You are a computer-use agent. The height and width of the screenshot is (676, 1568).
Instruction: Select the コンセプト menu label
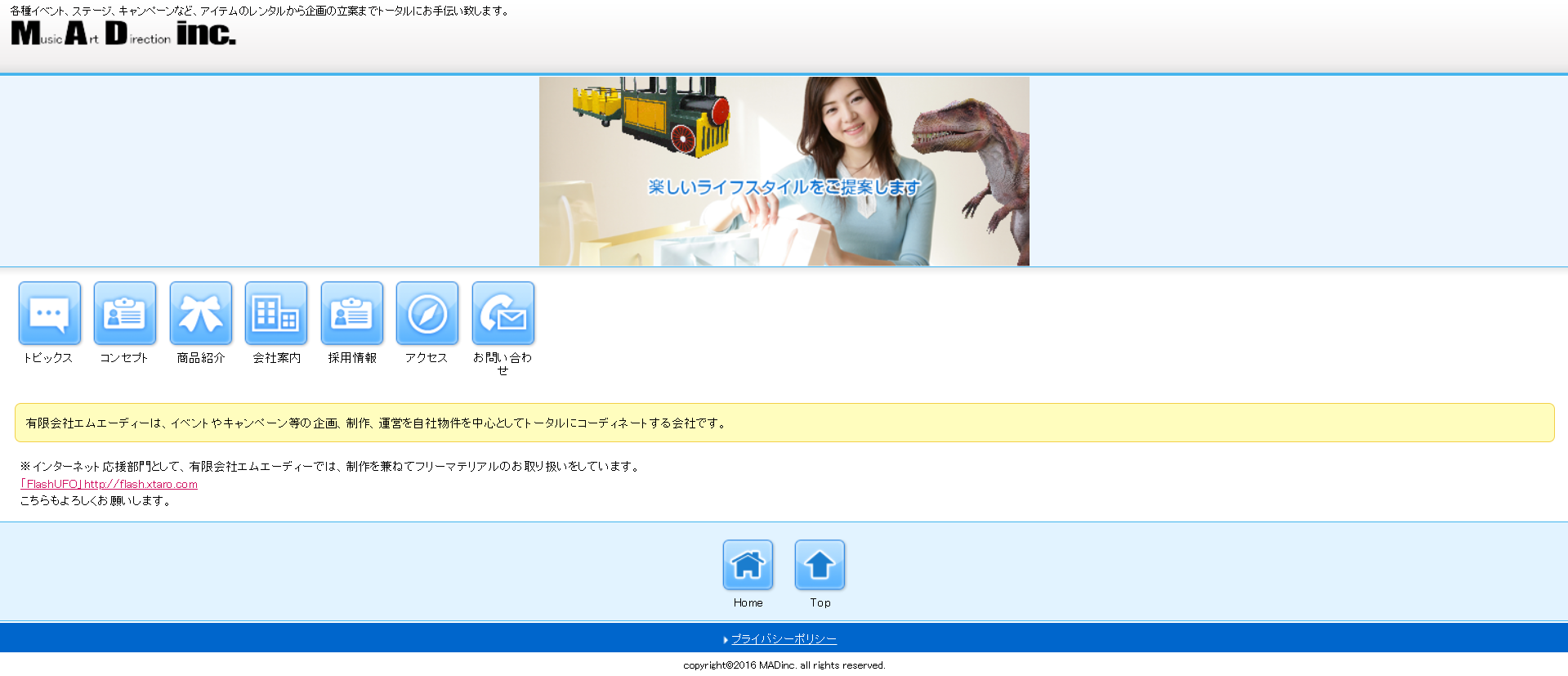[124, 358]
